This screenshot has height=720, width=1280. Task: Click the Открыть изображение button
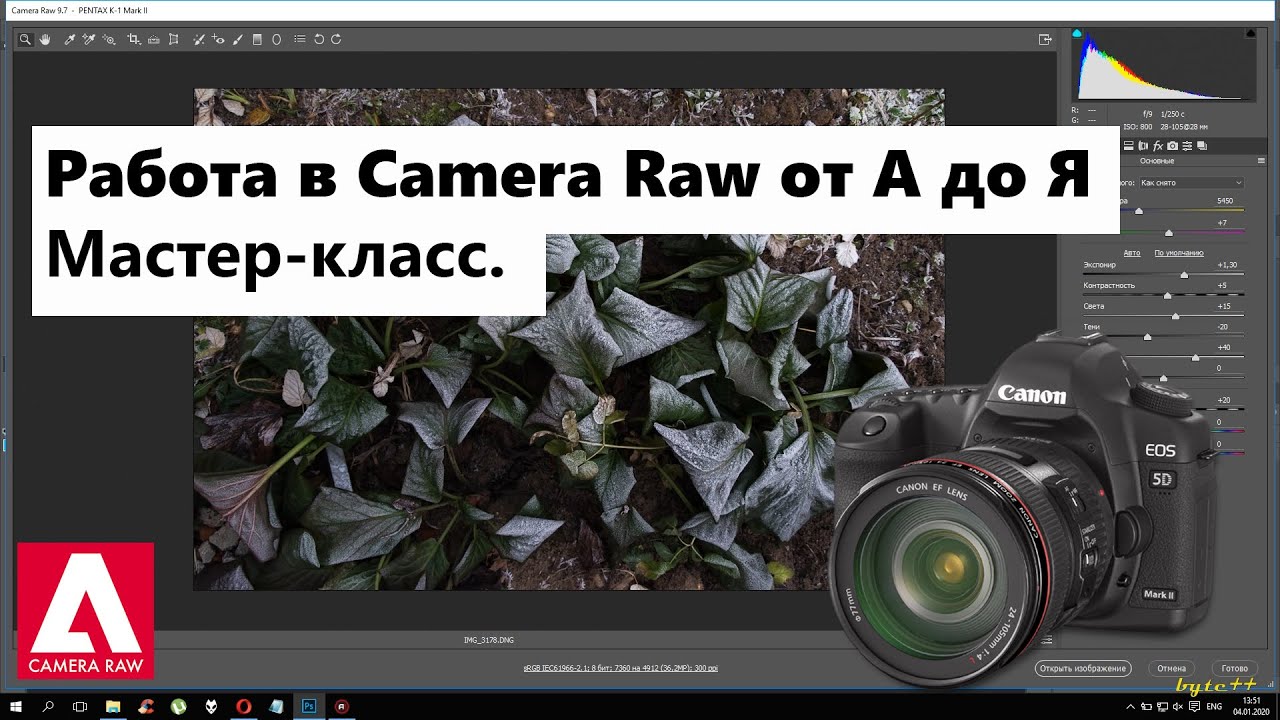click(1082, 668)
